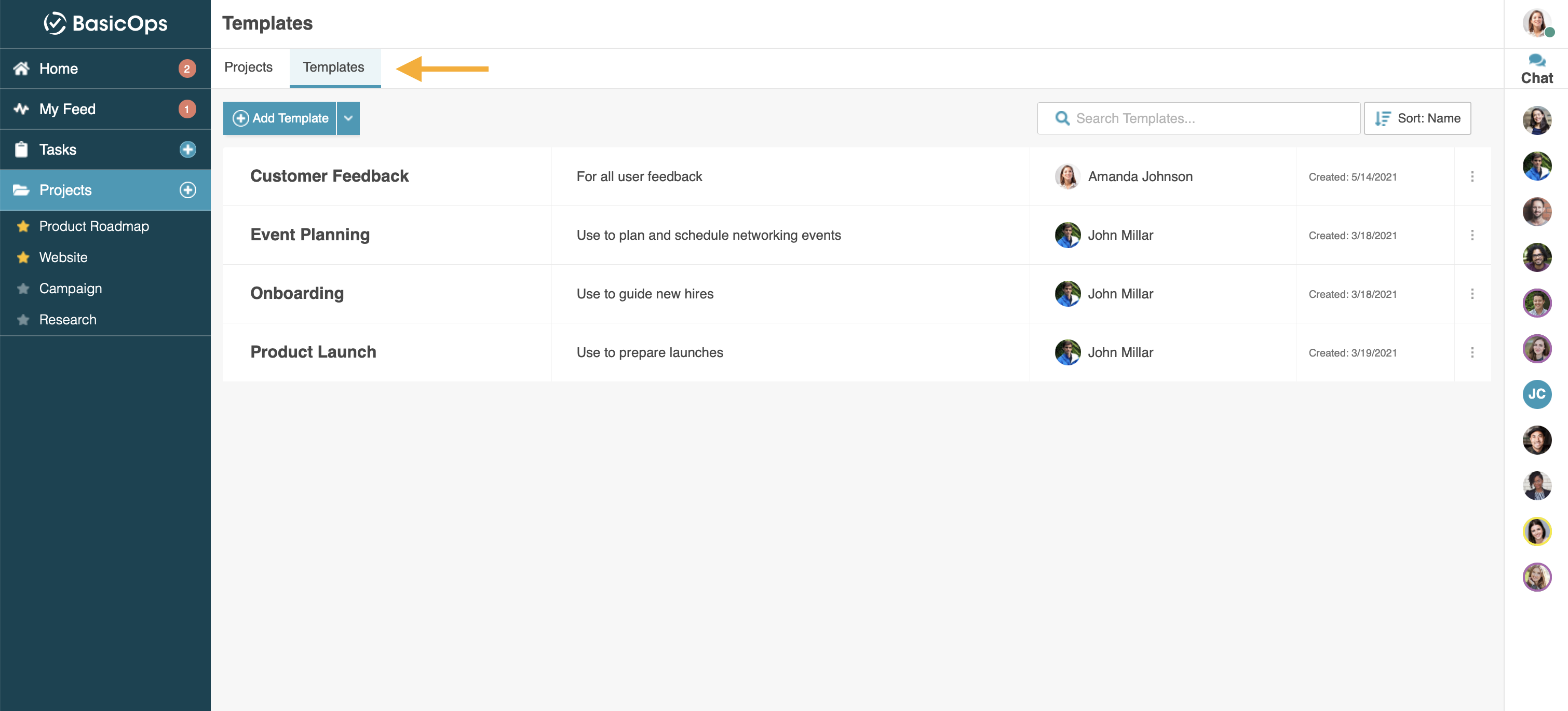Click the Search Templates input field

pos(1198,118)
